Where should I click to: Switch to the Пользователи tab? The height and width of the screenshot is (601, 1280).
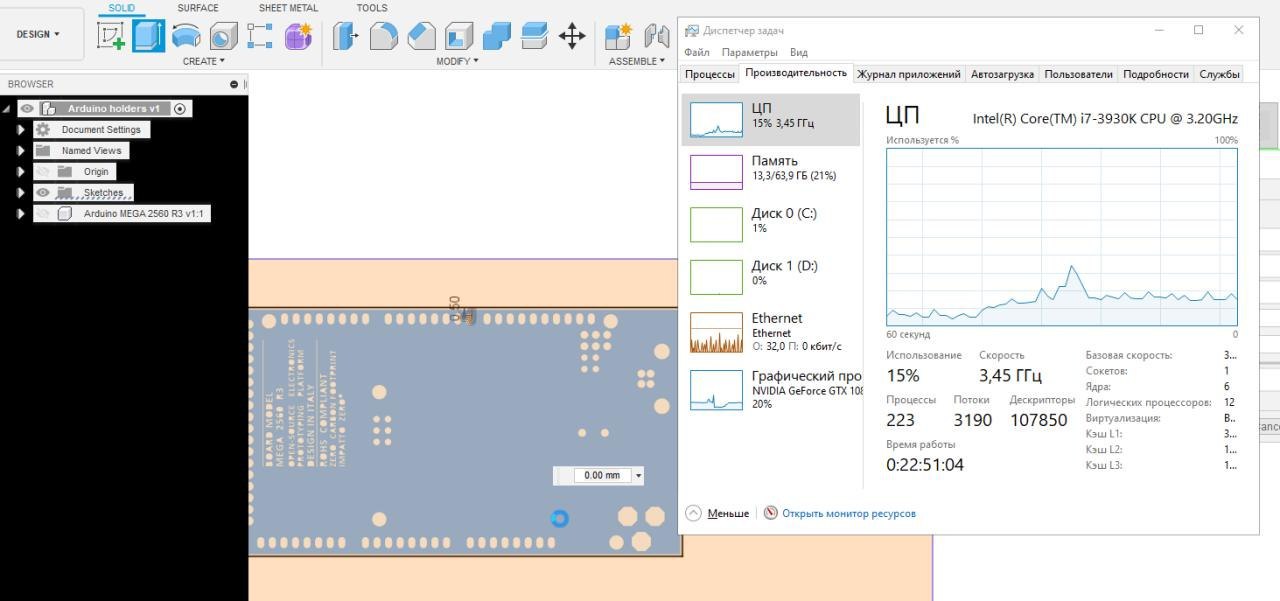point(1078,74)
